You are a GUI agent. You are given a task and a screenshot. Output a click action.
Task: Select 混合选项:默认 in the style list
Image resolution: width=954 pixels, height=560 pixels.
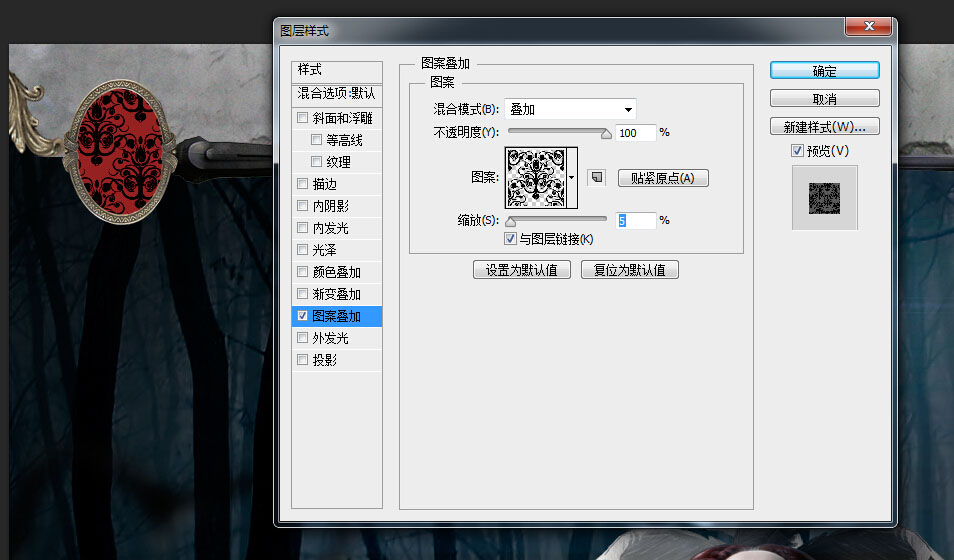click(x=336, y=94)
